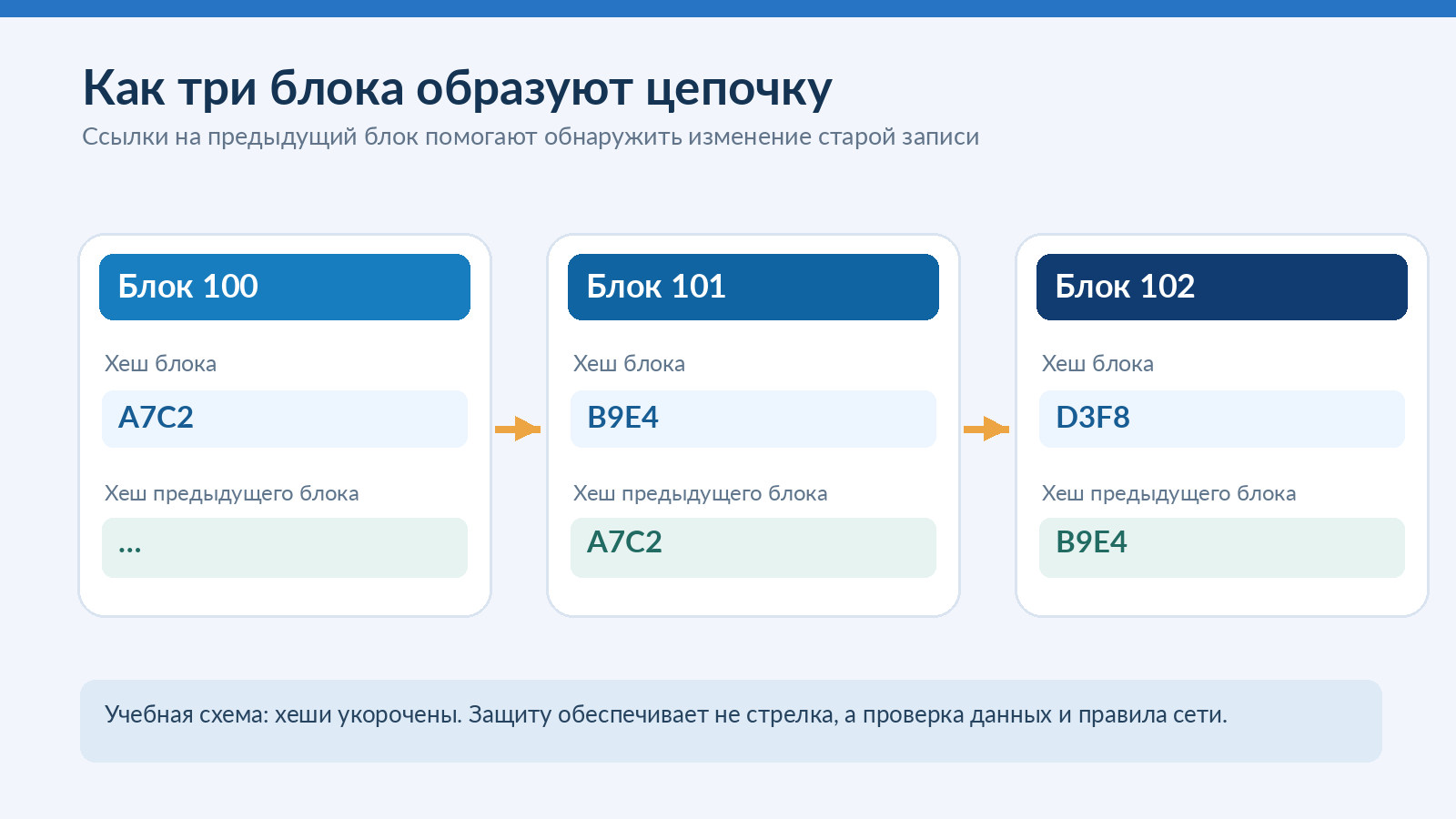Select the Блок 101 header

[x=753, y=287]
